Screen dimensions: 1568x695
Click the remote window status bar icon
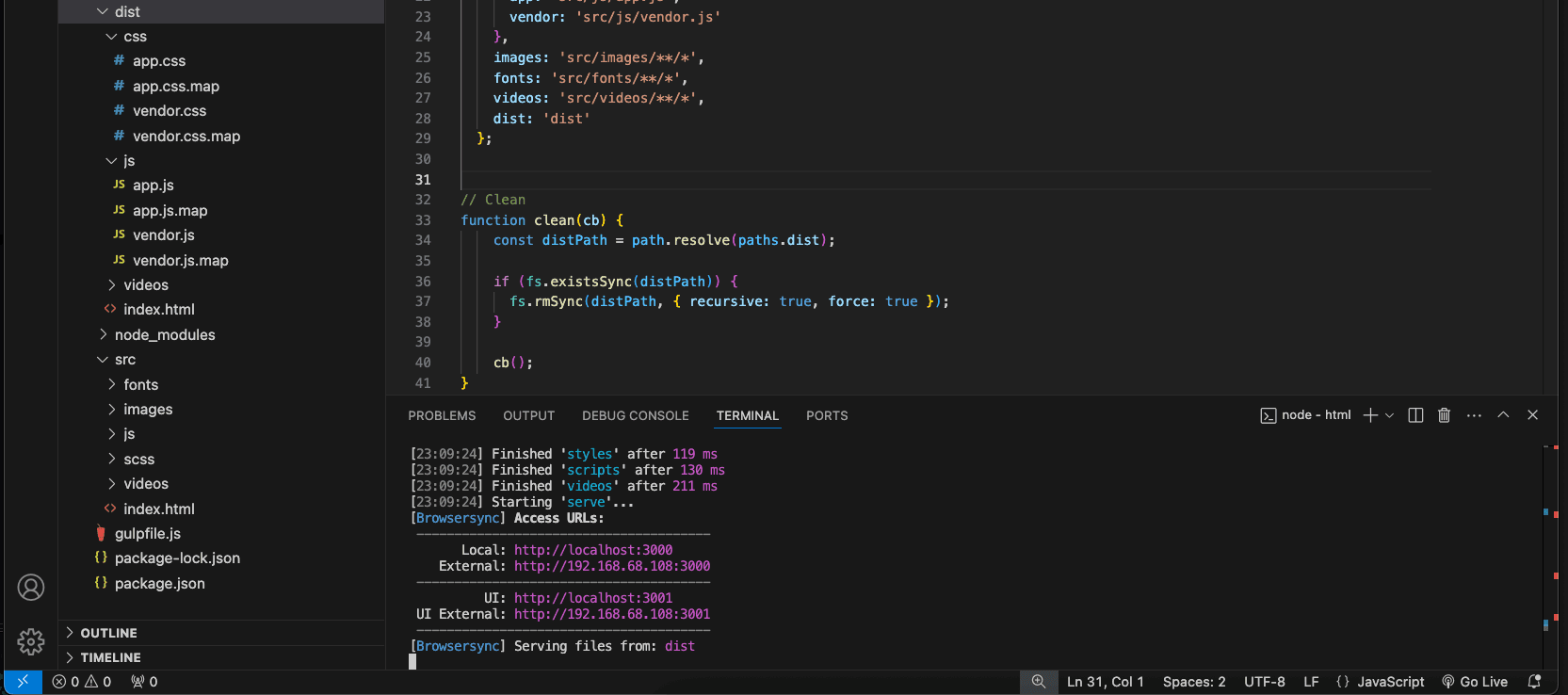coord(23,682)
